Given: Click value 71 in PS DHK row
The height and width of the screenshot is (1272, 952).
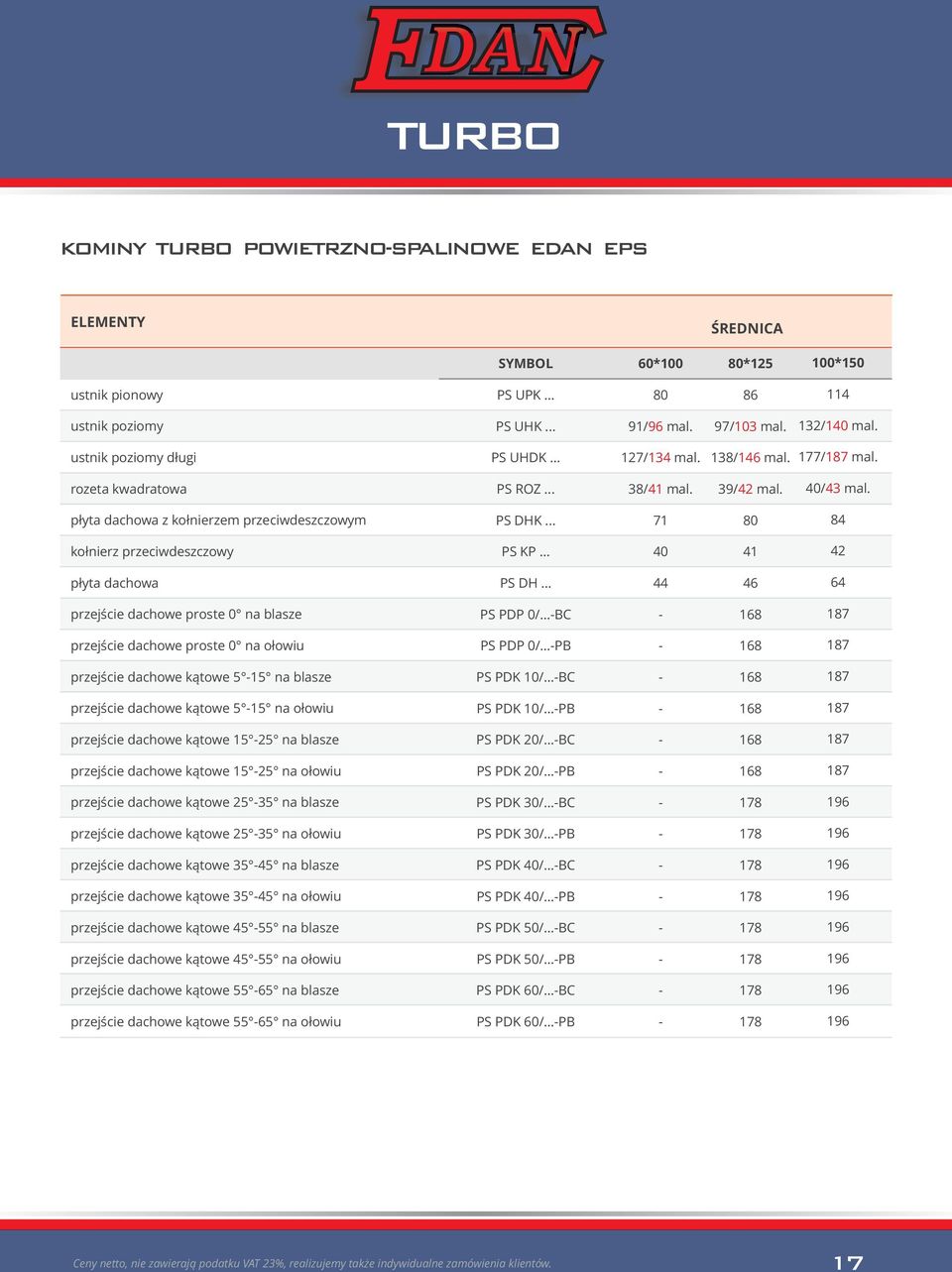Looking at the screenshot, I should 660,520.
